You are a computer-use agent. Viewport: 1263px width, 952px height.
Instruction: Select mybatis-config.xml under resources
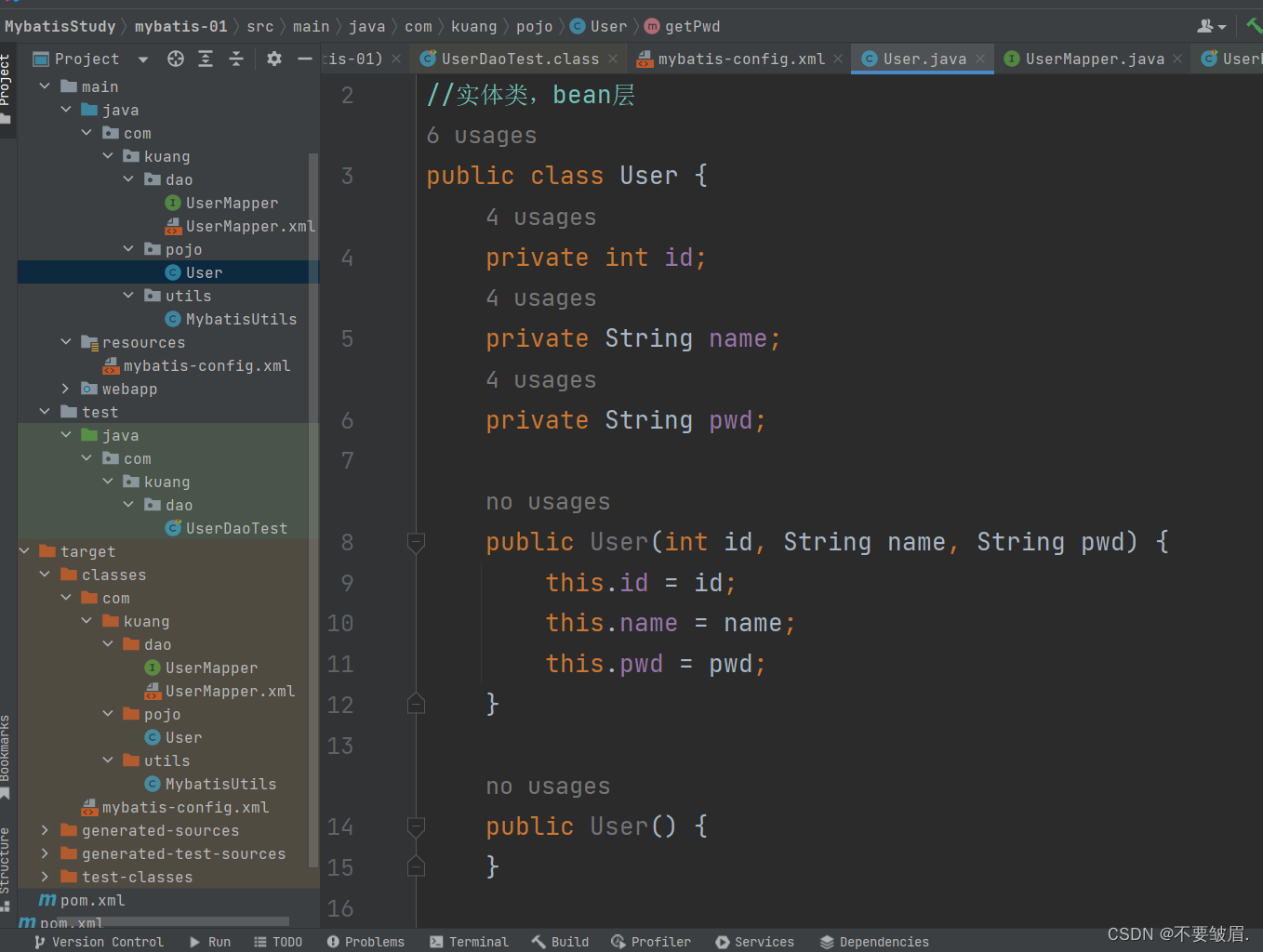(x=196, y=365)
